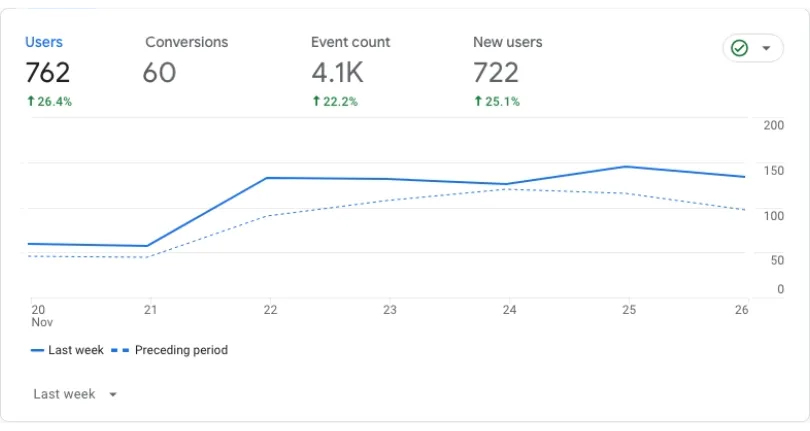Click the solid Last week legend line

click(37, 350)
